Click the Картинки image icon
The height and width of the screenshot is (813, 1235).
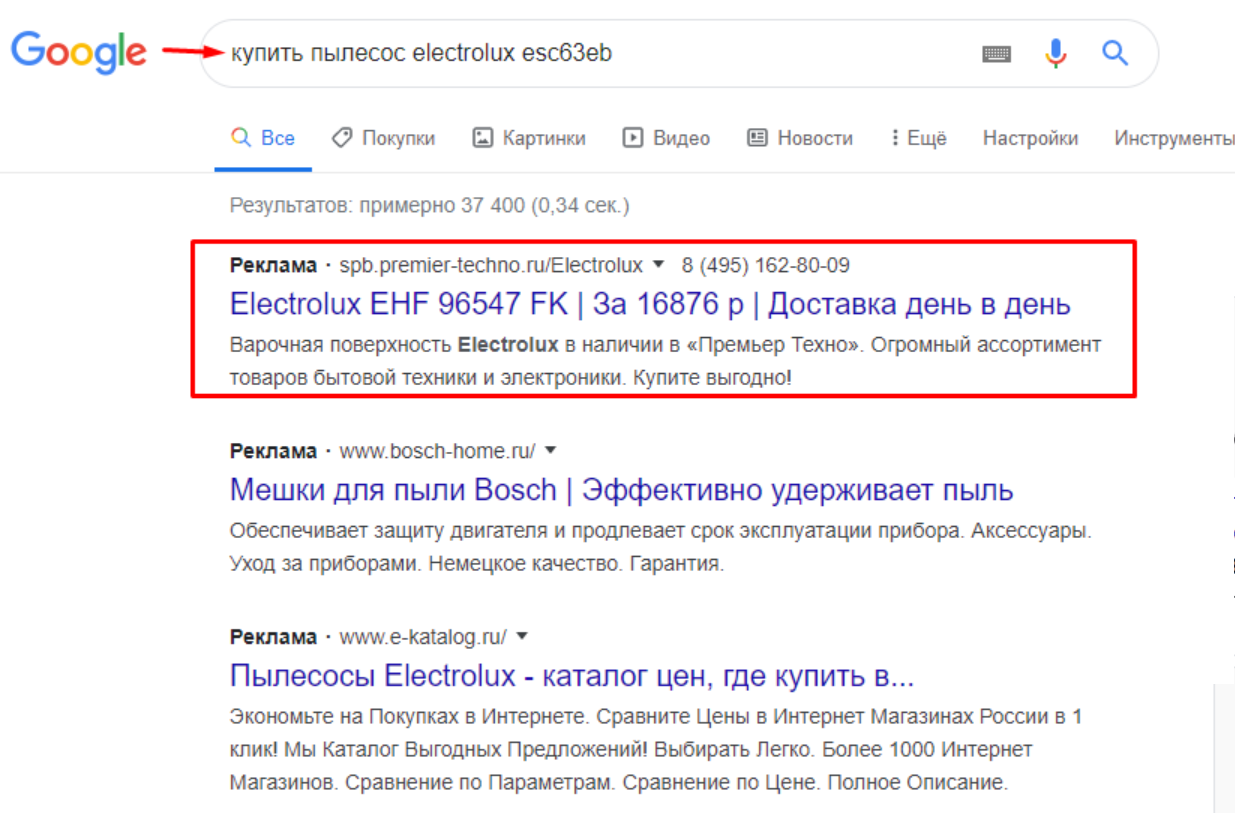click(x=483, y=138)
